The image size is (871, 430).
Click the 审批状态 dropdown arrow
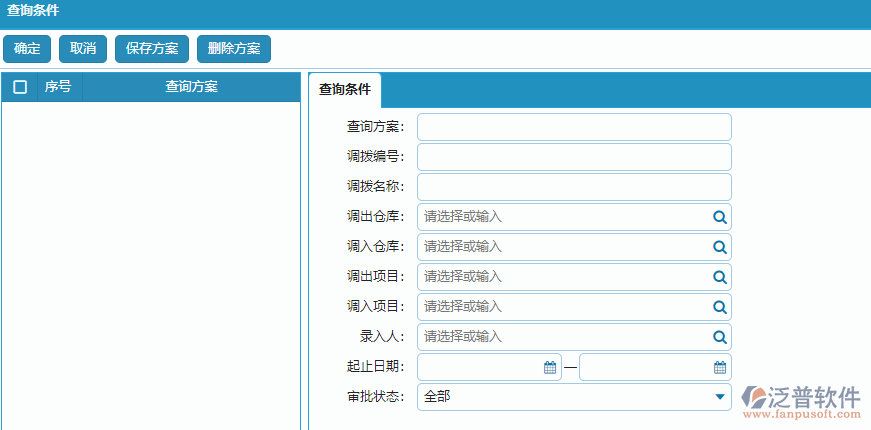click(720, 397)
